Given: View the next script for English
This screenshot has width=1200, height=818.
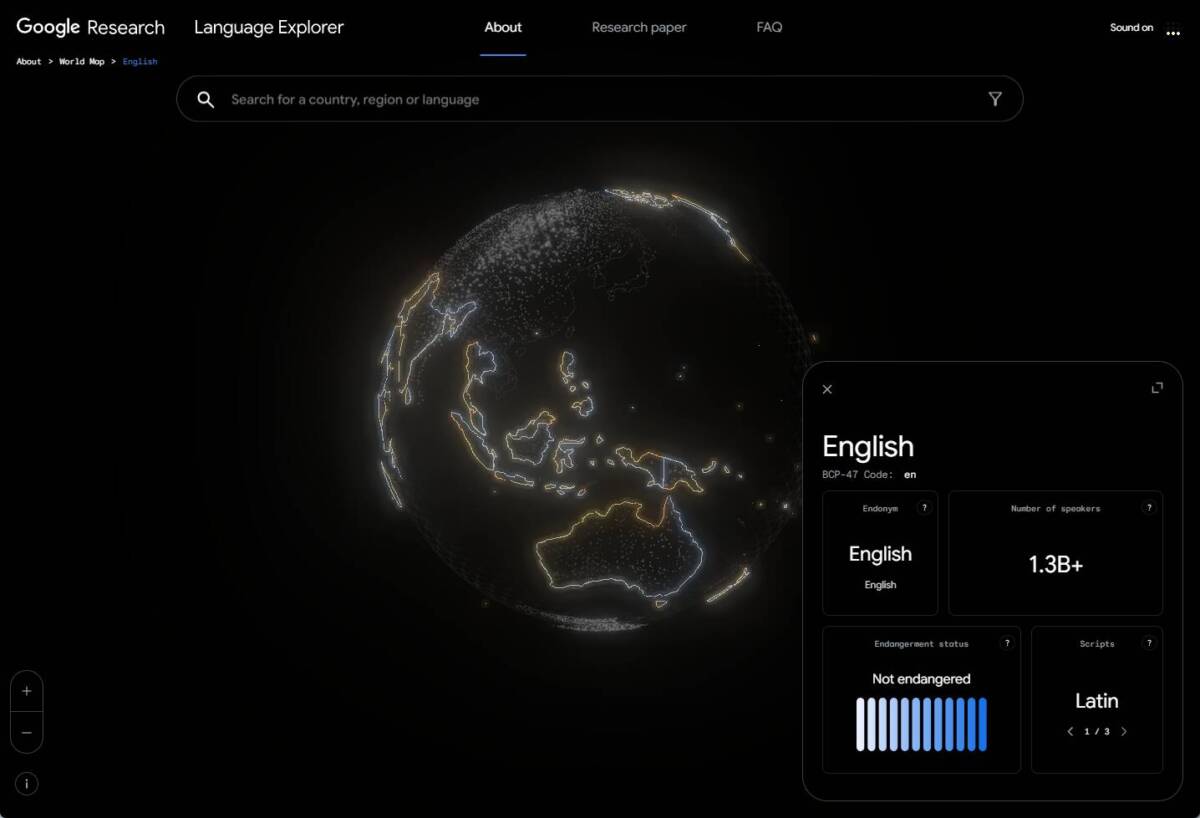Looking at the screenshot, I should click(1124, 731).
